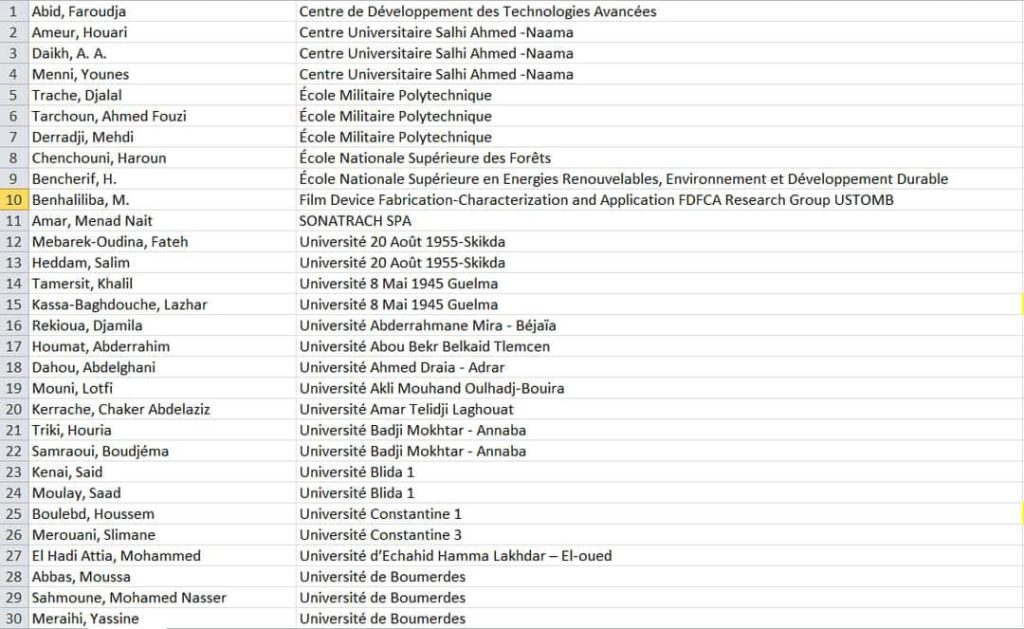This screenshot has width=1024, height=629.
Task: Select row header 1
Action: click(x=14, y=11)
